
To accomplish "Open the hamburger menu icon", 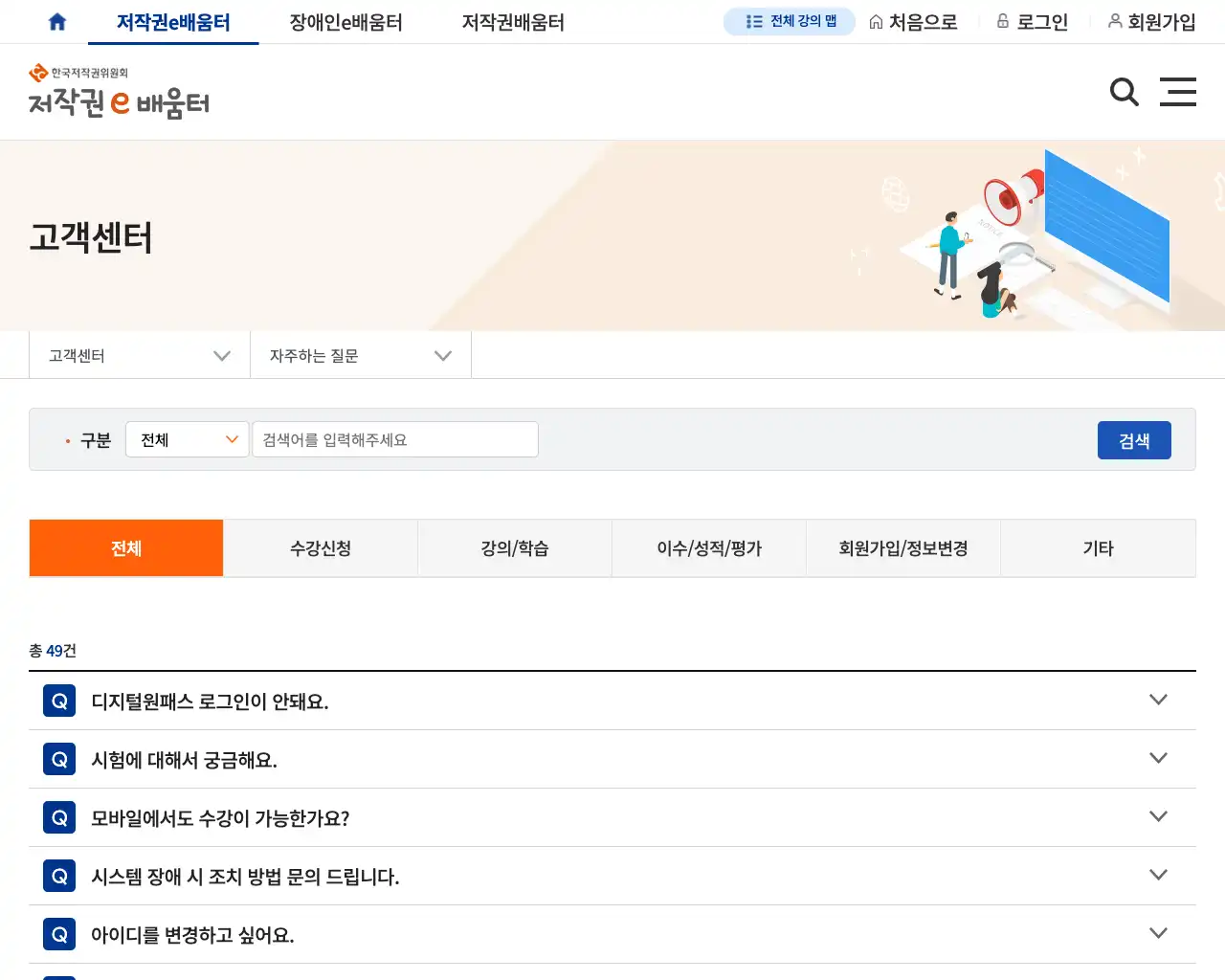I will tap(1178, 92).
